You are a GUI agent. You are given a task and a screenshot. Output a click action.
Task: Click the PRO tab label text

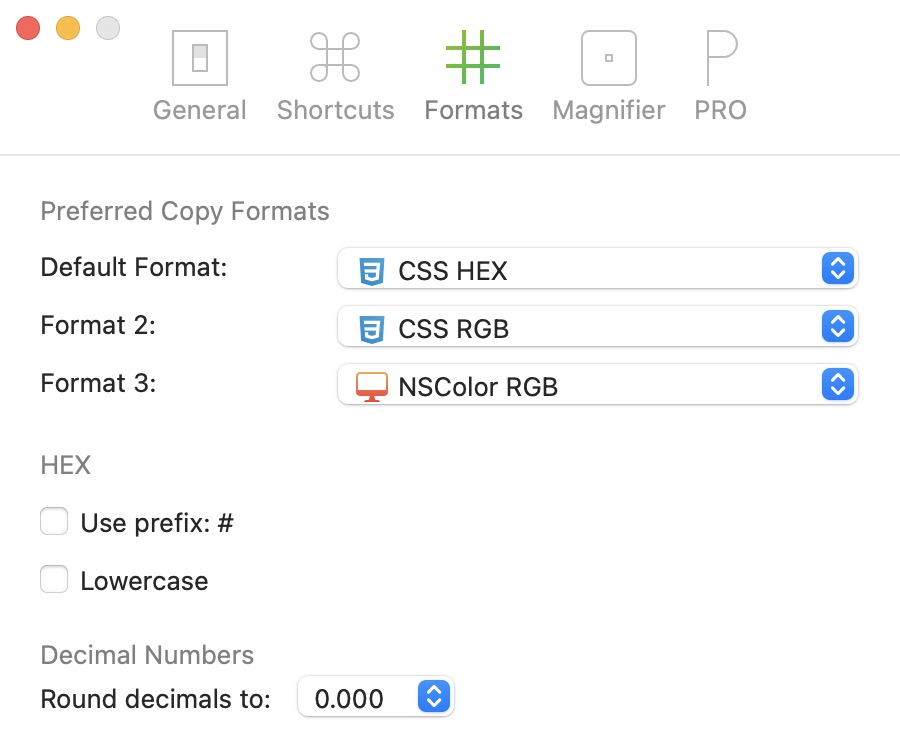[x=720, y=110]
